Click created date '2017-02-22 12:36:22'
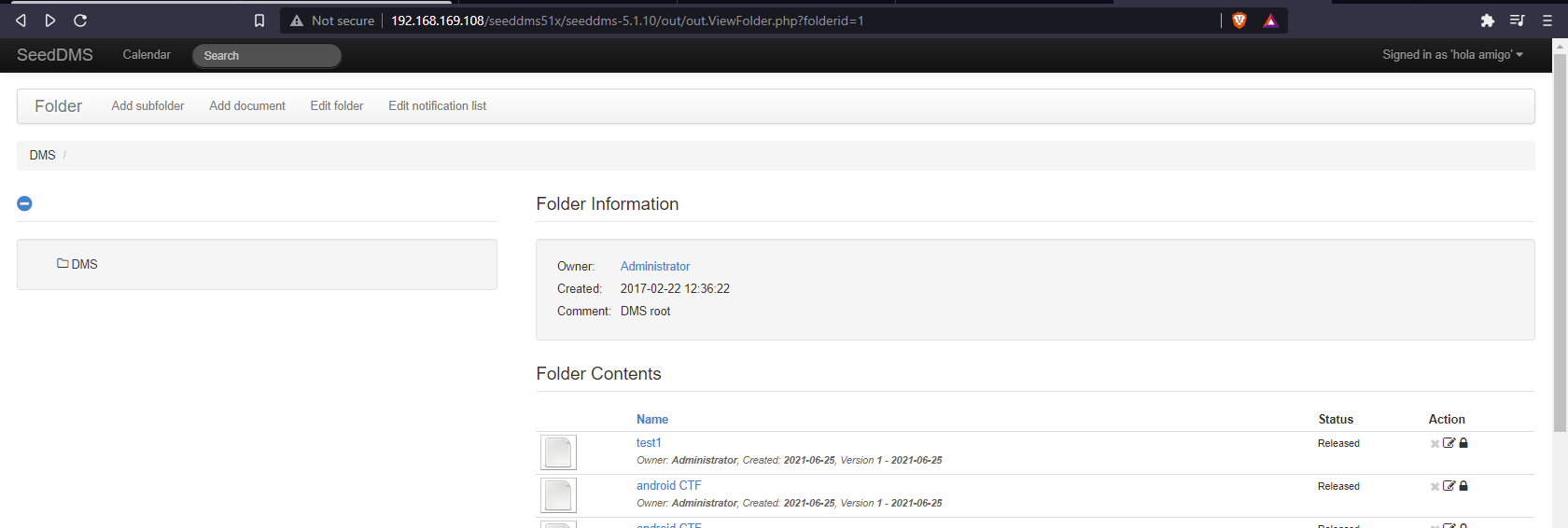The height and width of the screenshot is (528, 1568). click(x=675, y=289)
